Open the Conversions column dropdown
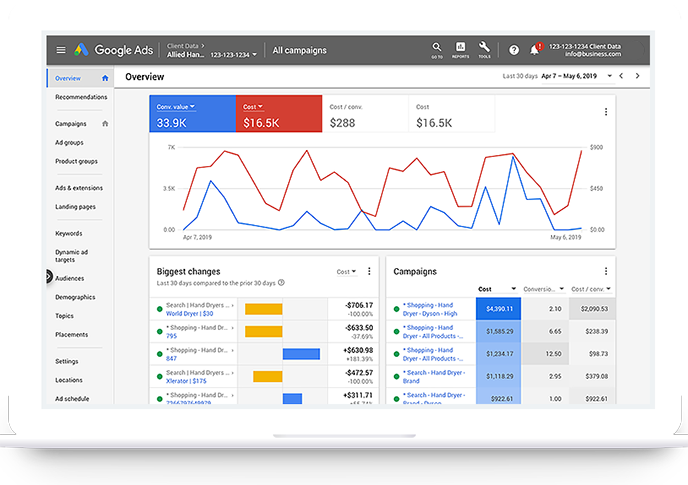This screenshot has height=485, width=688. click(x=544, y=289)
